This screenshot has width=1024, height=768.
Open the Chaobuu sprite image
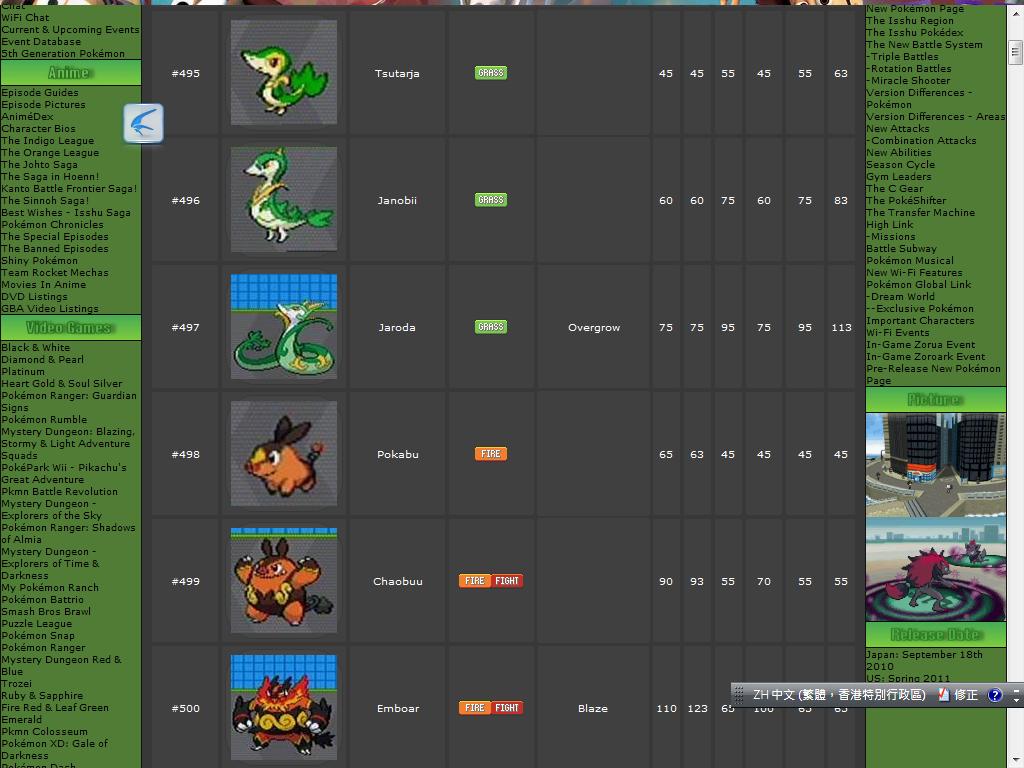coord(284,581)
